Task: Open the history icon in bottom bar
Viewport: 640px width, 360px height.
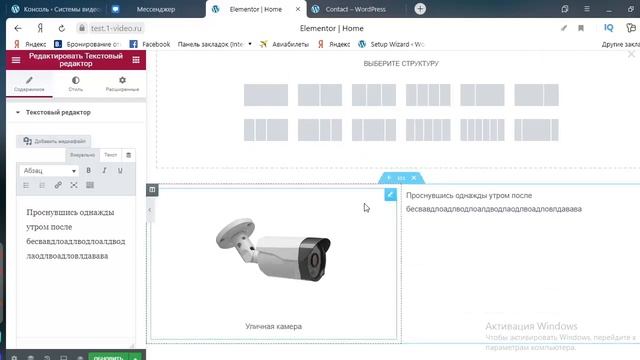Action: tap(47, 358)
